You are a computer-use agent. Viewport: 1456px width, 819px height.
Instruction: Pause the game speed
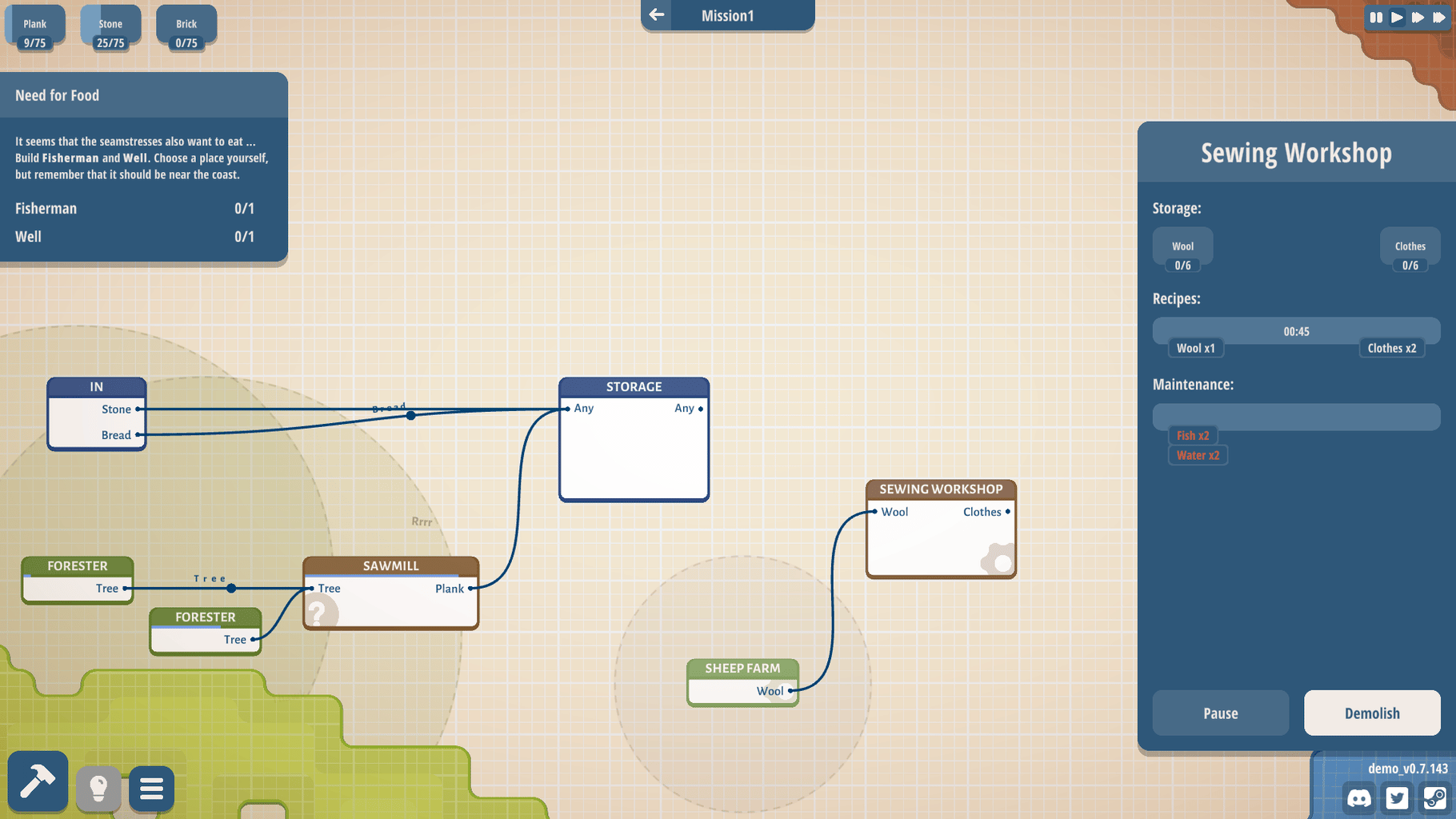[1376, 17]
